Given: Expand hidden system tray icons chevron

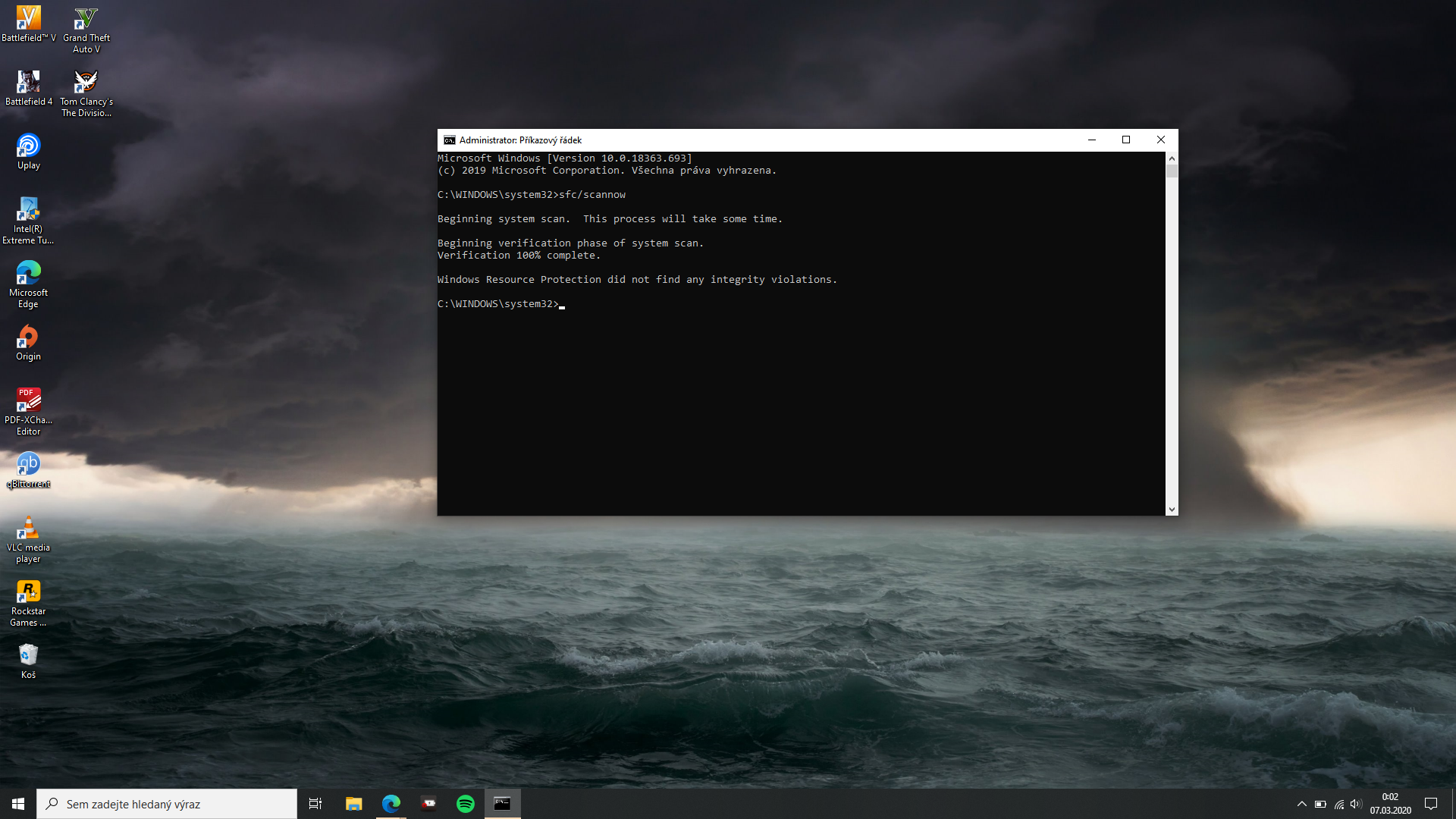Looking at the screenshot, I should (x=1301, y=804).
